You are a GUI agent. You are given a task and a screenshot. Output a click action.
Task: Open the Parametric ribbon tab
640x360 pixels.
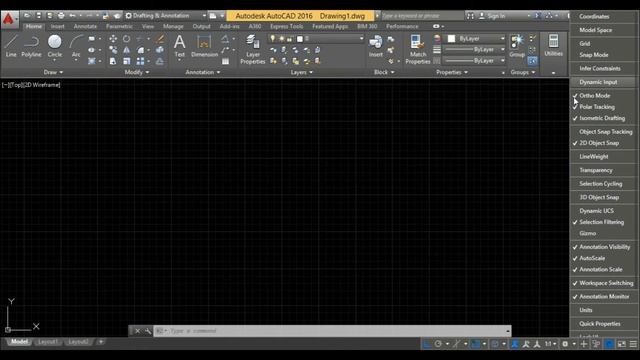coord(119,27)
